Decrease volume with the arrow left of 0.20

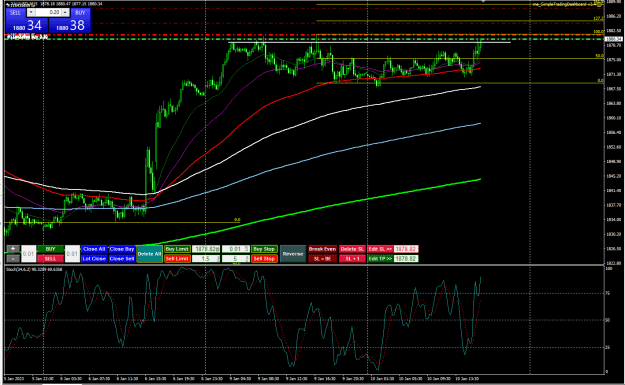tap(31, 13)
